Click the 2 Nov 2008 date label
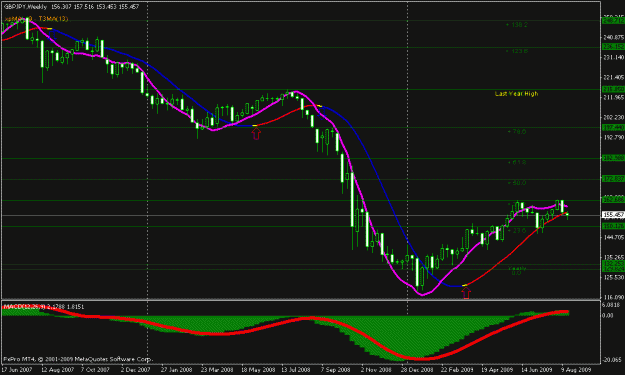The image size is (625, 375). (x=376, y=370)
